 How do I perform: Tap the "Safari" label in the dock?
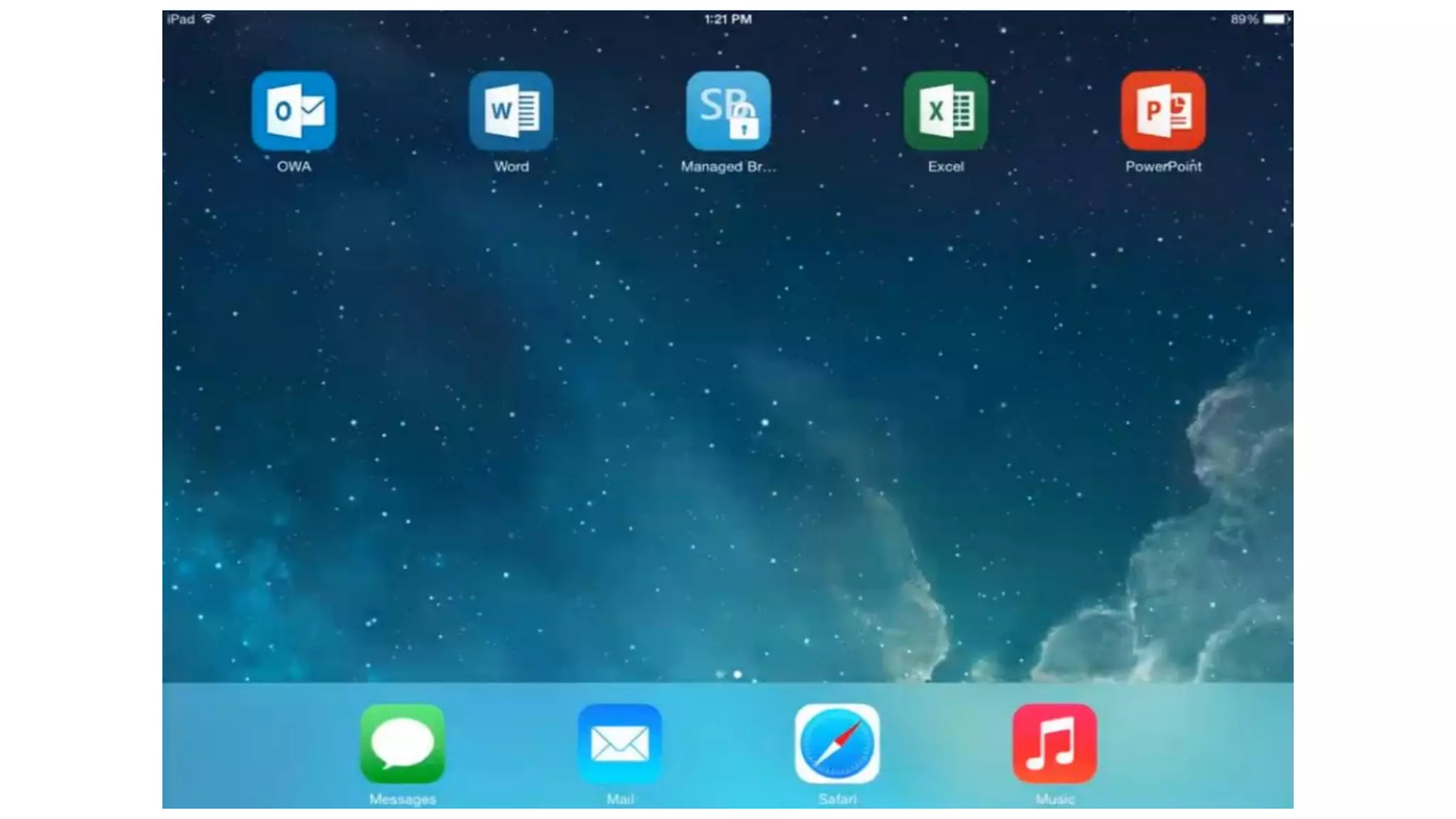(837, 799)
